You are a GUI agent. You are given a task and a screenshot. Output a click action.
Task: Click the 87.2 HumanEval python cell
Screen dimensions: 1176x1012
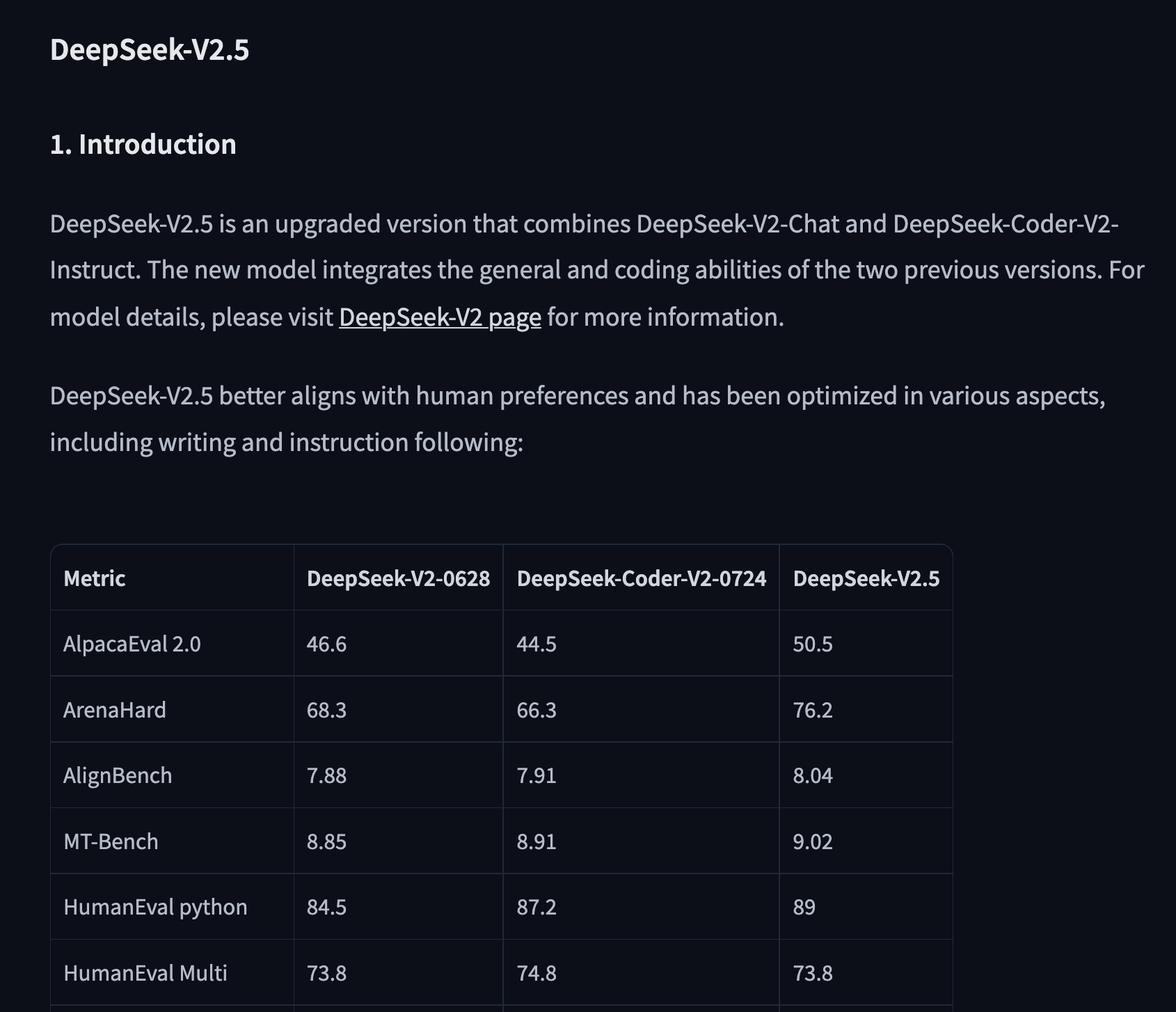click(537, 907)
